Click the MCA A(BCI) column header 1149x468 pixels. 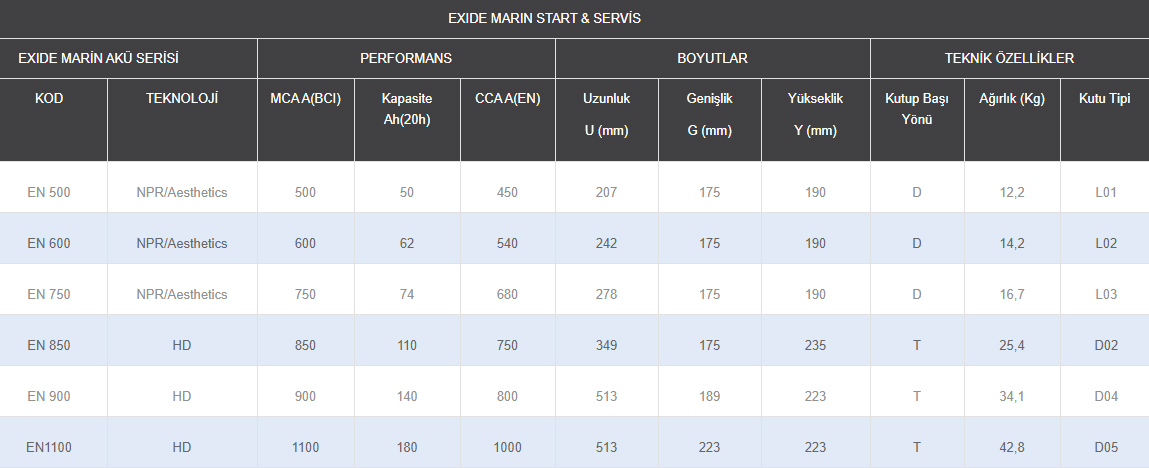[306, 98]
